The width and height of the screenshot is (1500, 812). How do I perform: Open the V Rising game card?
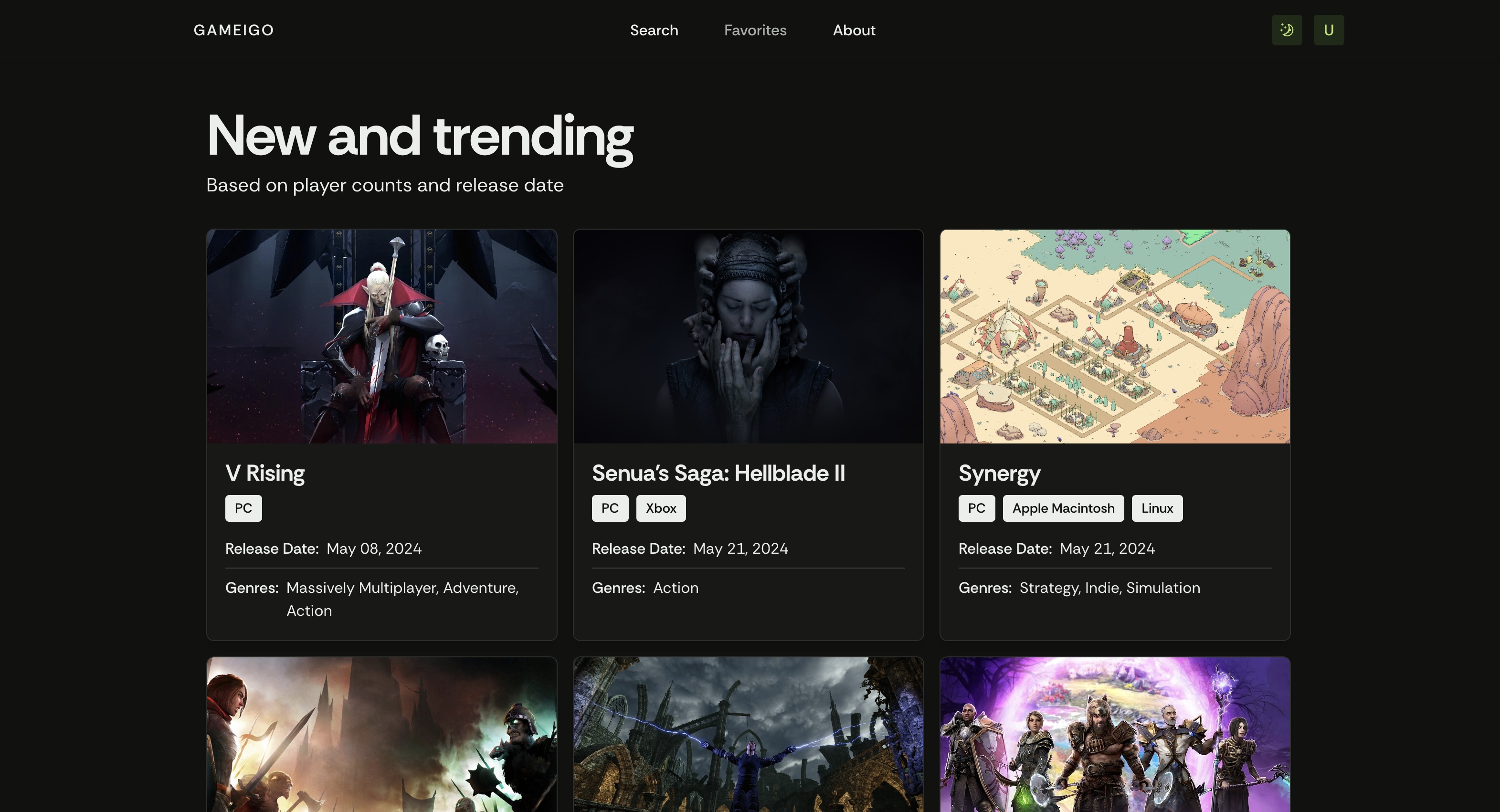click(265, 473)
